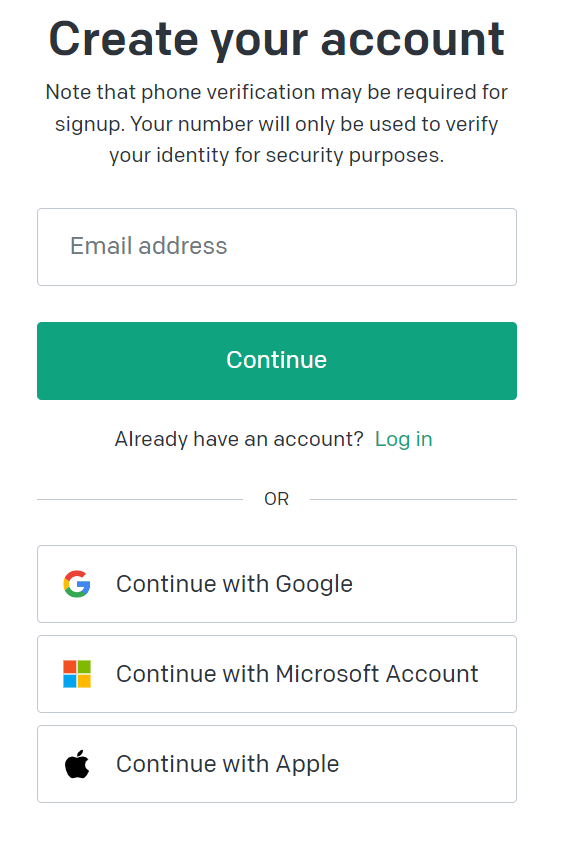Click the OR divider label
Screen dimensions: 577x849
pos(277,499)
